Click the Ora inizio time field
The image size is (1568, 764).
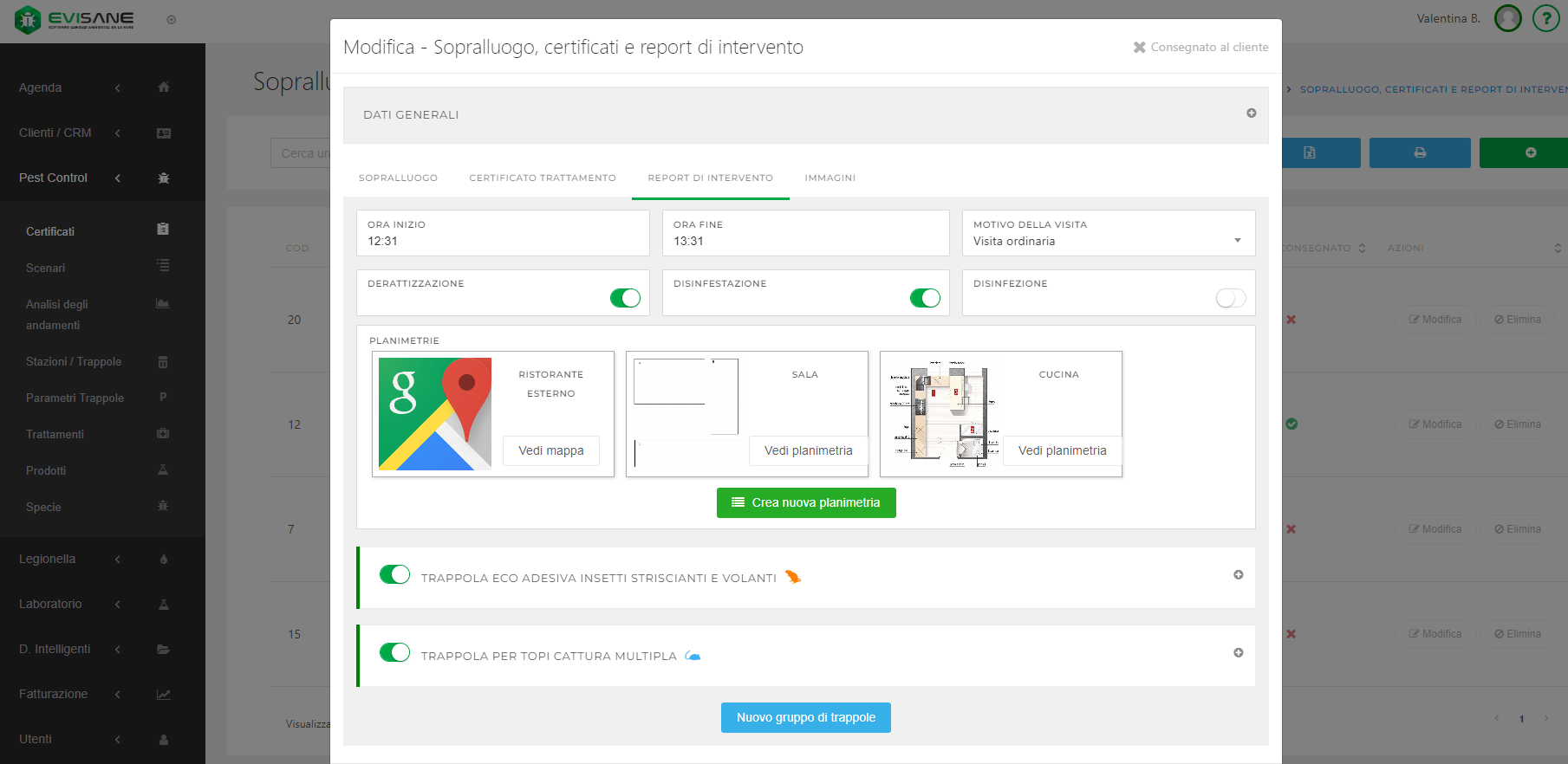503,241
